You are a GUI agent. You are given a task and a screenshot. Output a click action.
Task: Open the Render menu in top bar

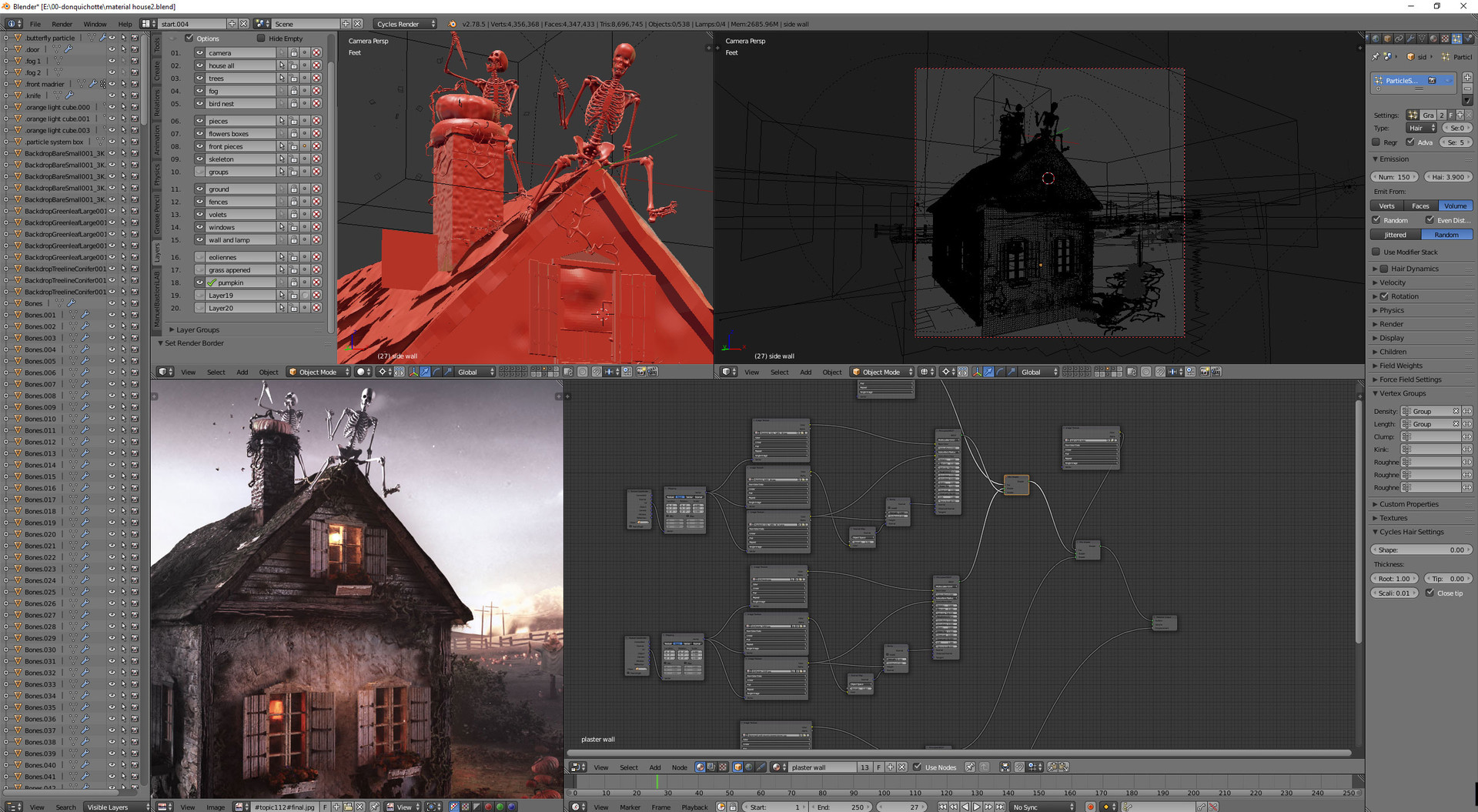[62, 24]
